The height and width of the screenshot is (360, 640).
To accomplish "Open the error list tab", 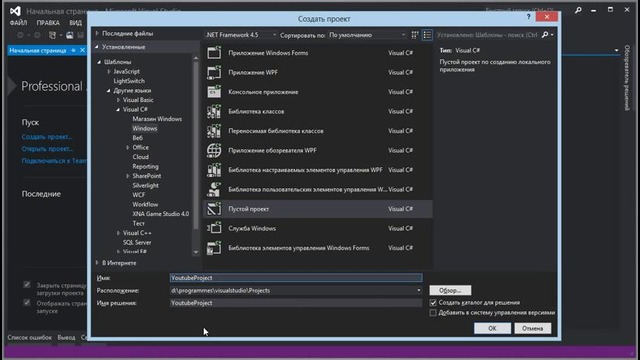I will click(29, 338).
